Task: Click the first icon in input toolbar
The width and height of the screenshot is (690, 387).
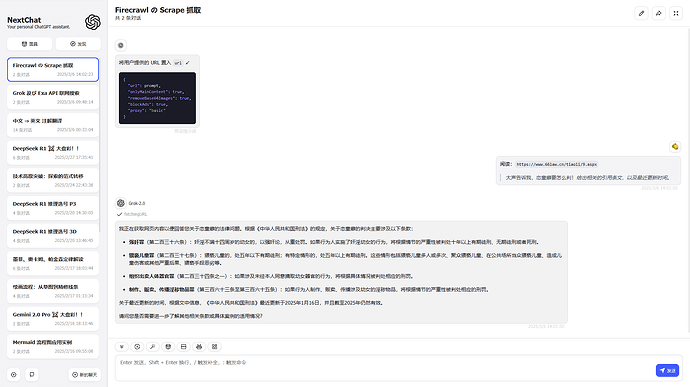Action: [122, 346]
